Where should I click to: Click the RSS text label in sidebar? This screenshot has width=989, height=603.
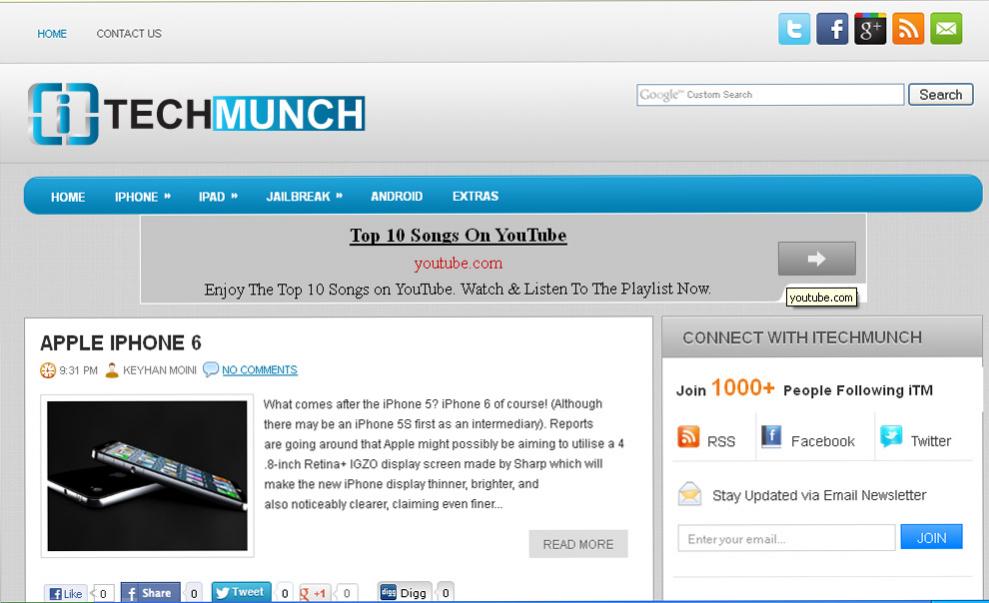(721, 442)
